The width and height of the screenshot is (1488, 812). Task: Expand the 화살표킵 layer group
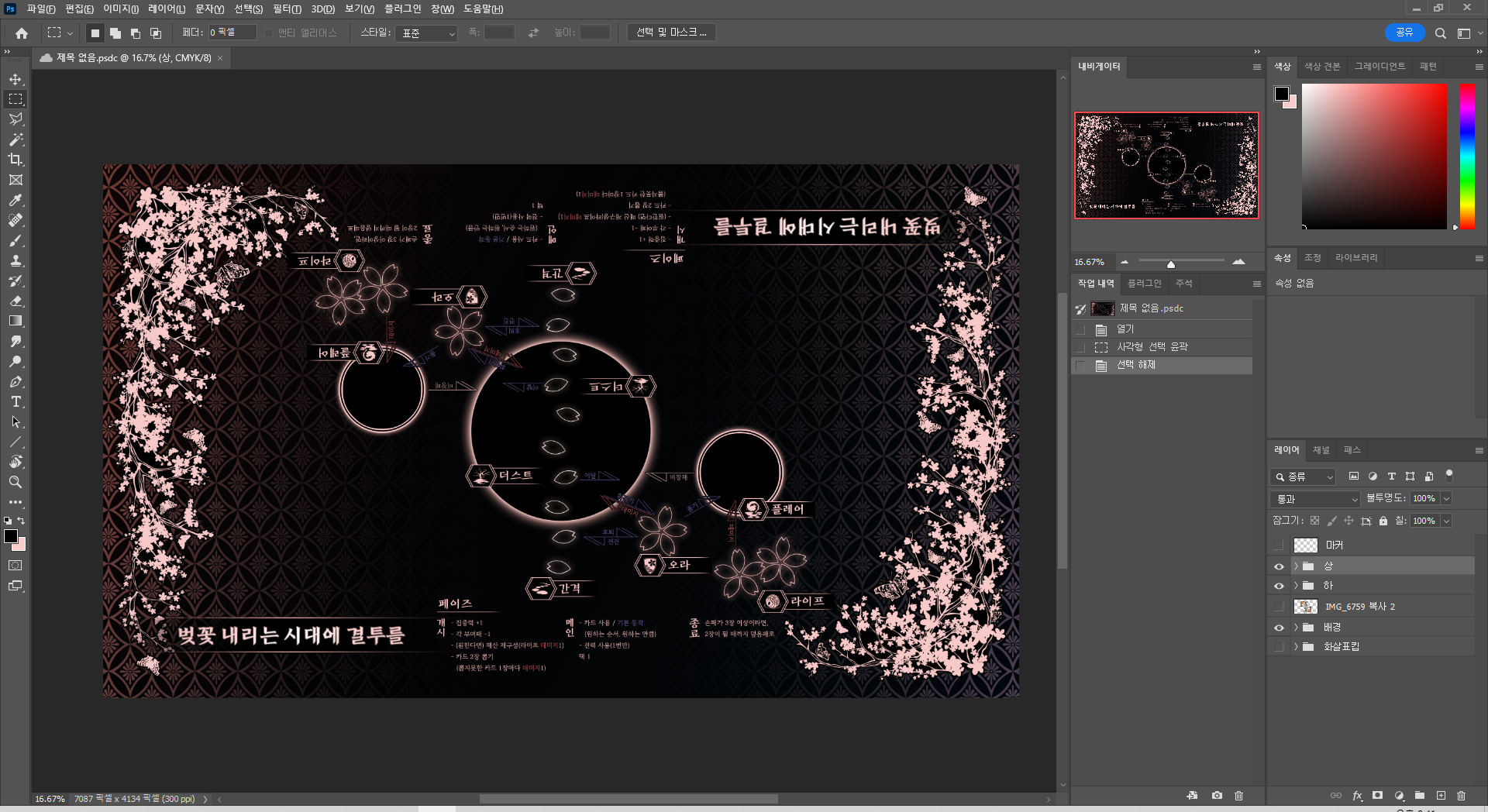coord(1295,647)
